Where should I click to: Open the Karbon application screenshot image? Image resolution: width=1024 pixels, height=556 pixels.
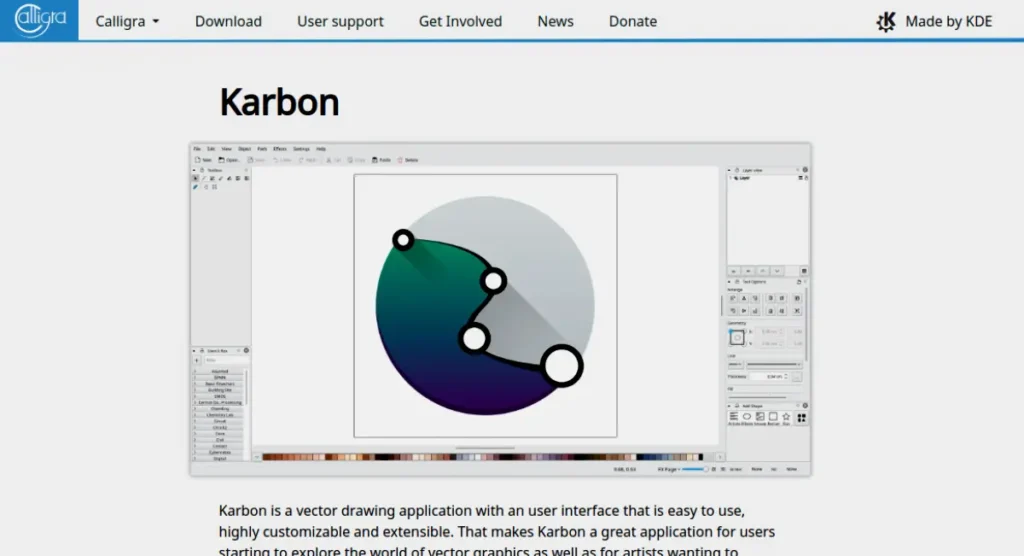click(501, 310)
